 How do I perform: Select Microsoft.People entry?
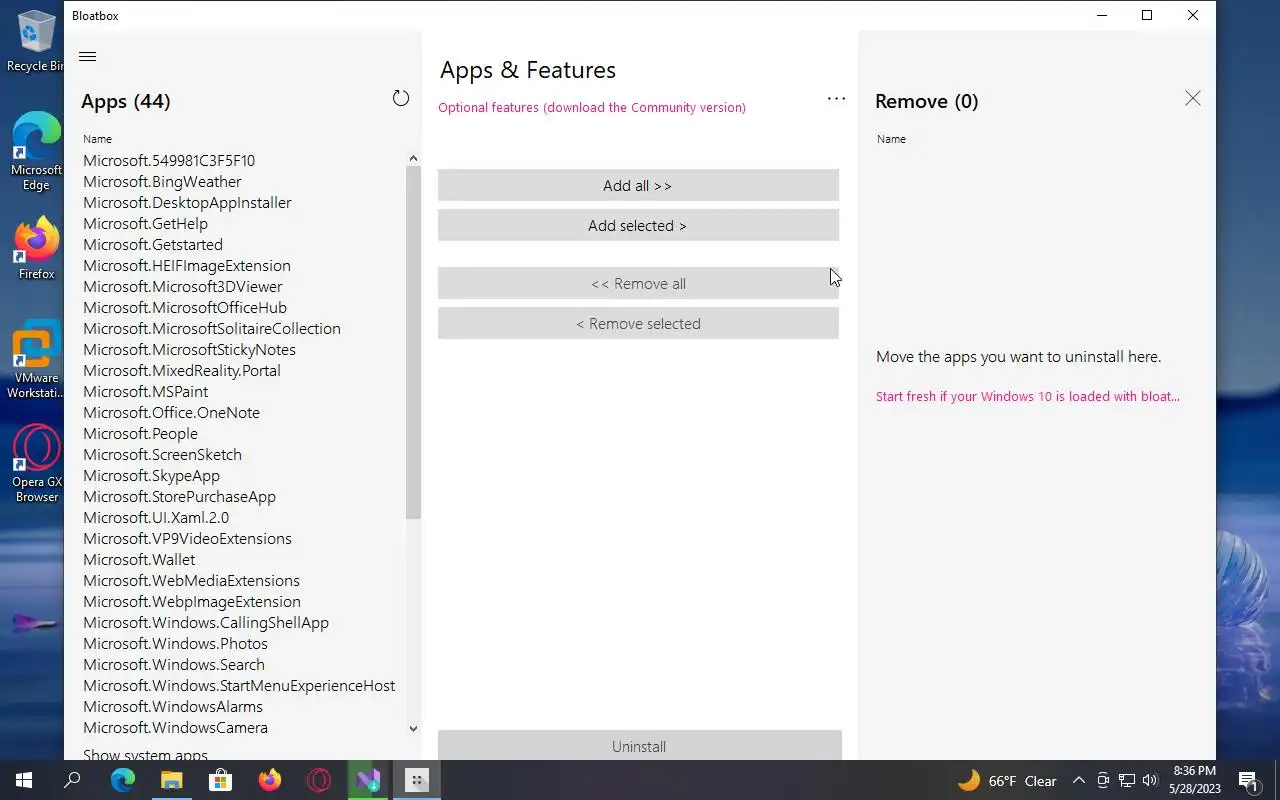[x=140, y=433]
